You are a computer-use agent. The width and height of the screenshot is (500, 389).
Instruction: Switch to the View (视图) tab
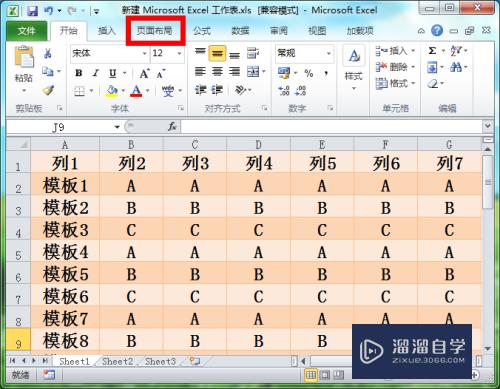pos(317,31)
